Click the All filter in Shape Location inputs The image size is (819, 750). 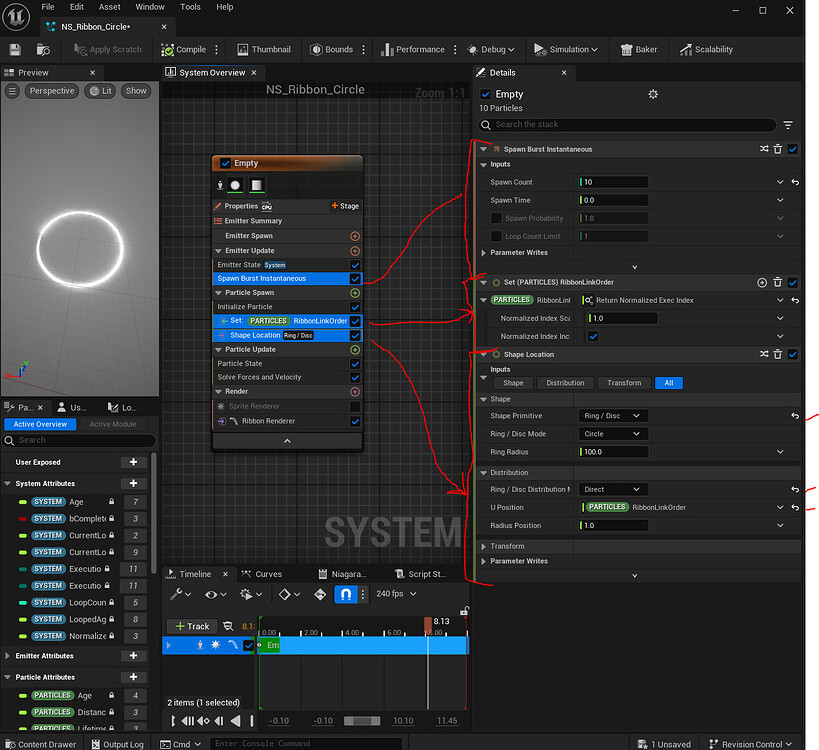[x=668, y=382]
